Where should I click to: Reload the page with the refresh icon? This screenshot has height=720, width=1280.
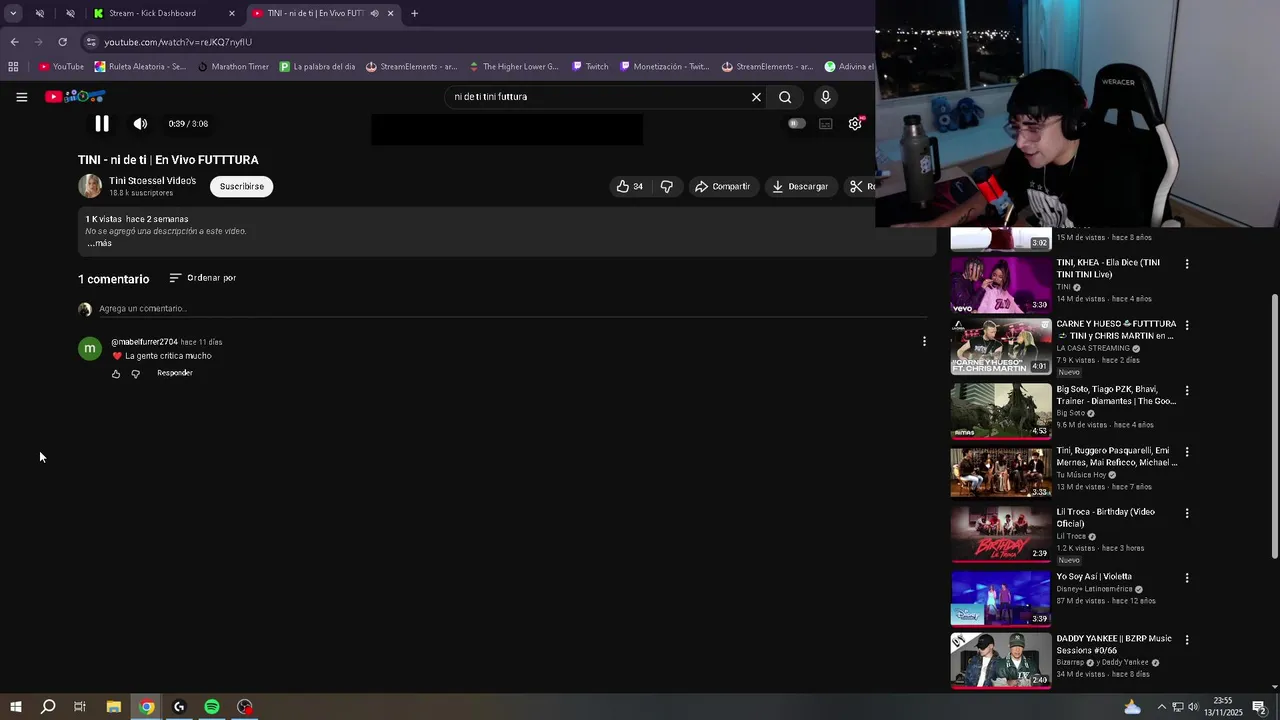coord(62,42)
